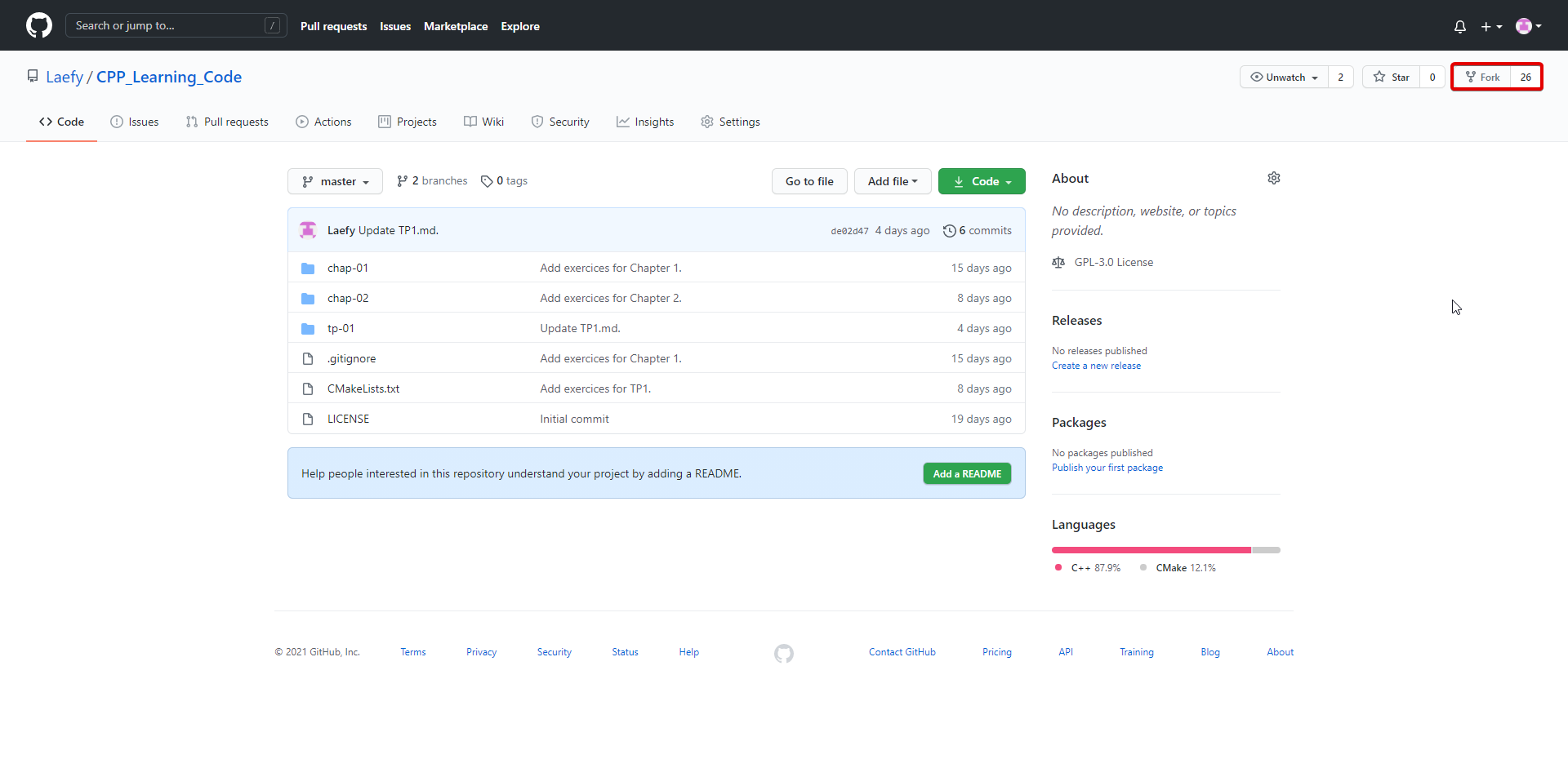The image size is (1568, 768).
Task: Switch to the Code tab
Action: pos(61,122)
